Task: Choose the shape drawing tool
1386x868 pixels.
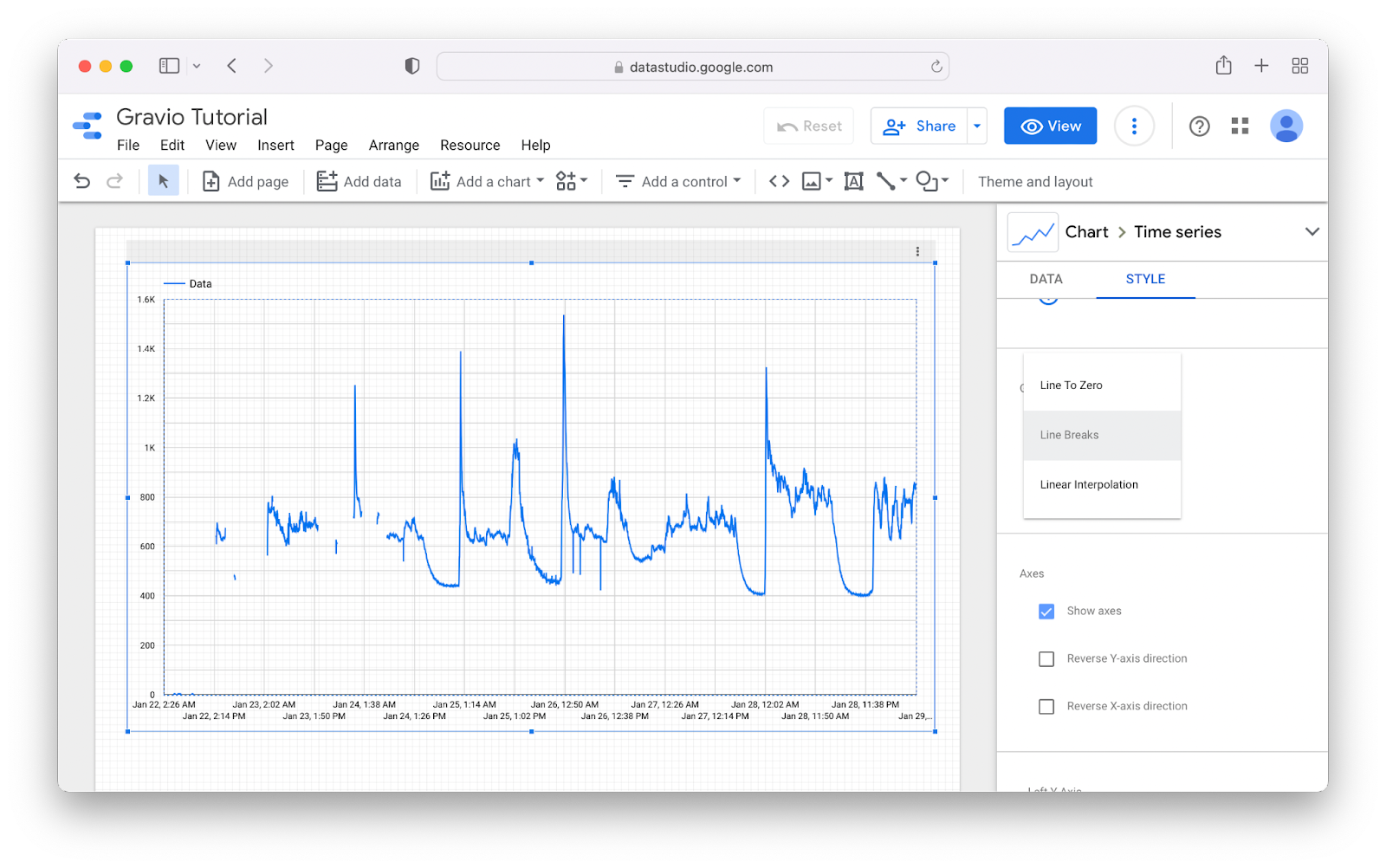Action: click(x=928, y=181)
